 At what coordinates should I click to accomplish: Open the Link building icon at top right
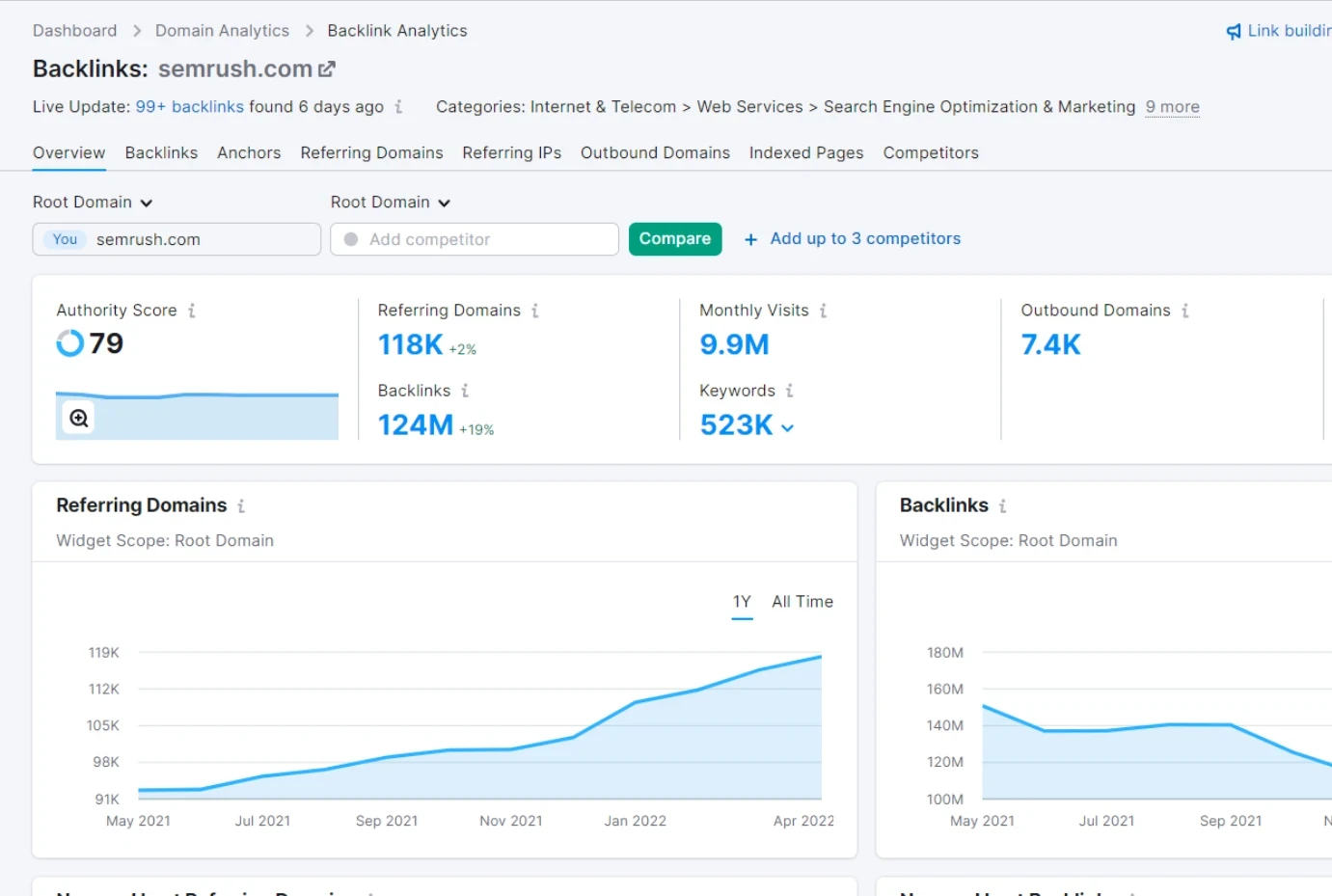point(1234,30)
